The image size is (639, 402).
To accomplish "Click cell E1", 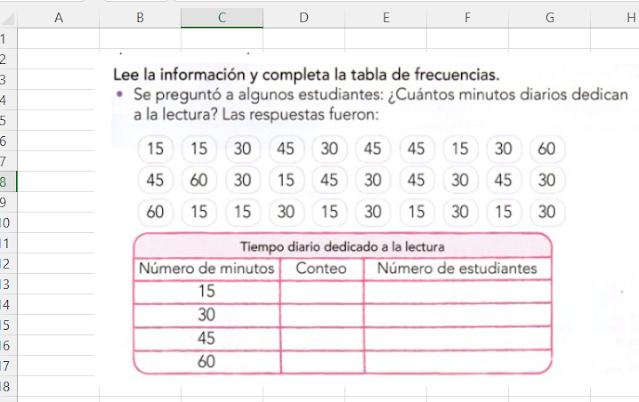I will pos(386,39).
